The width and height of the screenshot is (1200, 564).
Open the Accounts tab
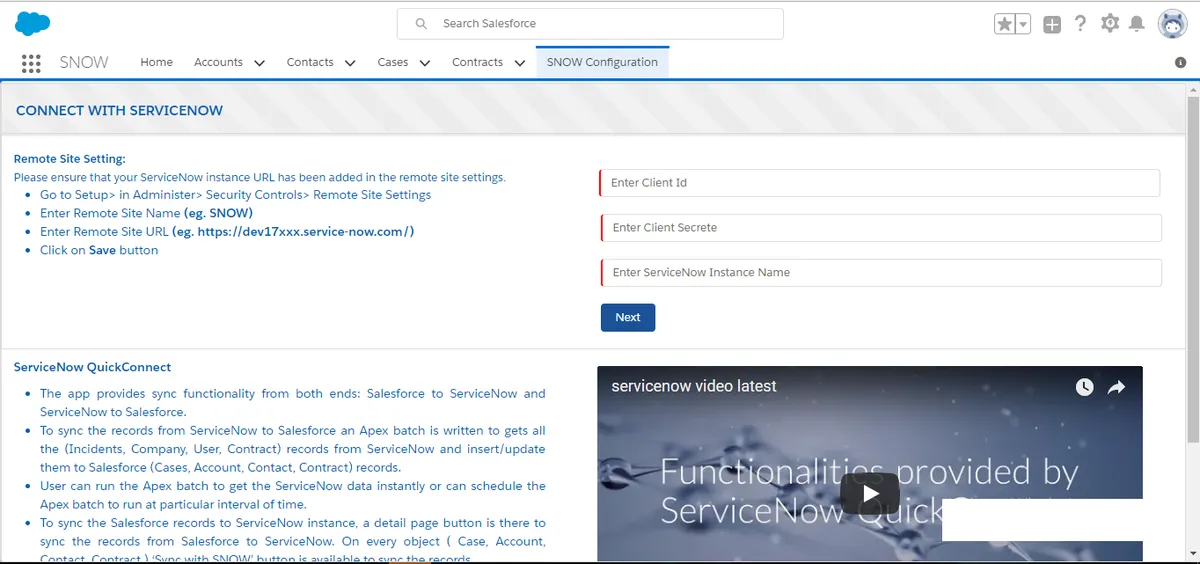[218, 62]
